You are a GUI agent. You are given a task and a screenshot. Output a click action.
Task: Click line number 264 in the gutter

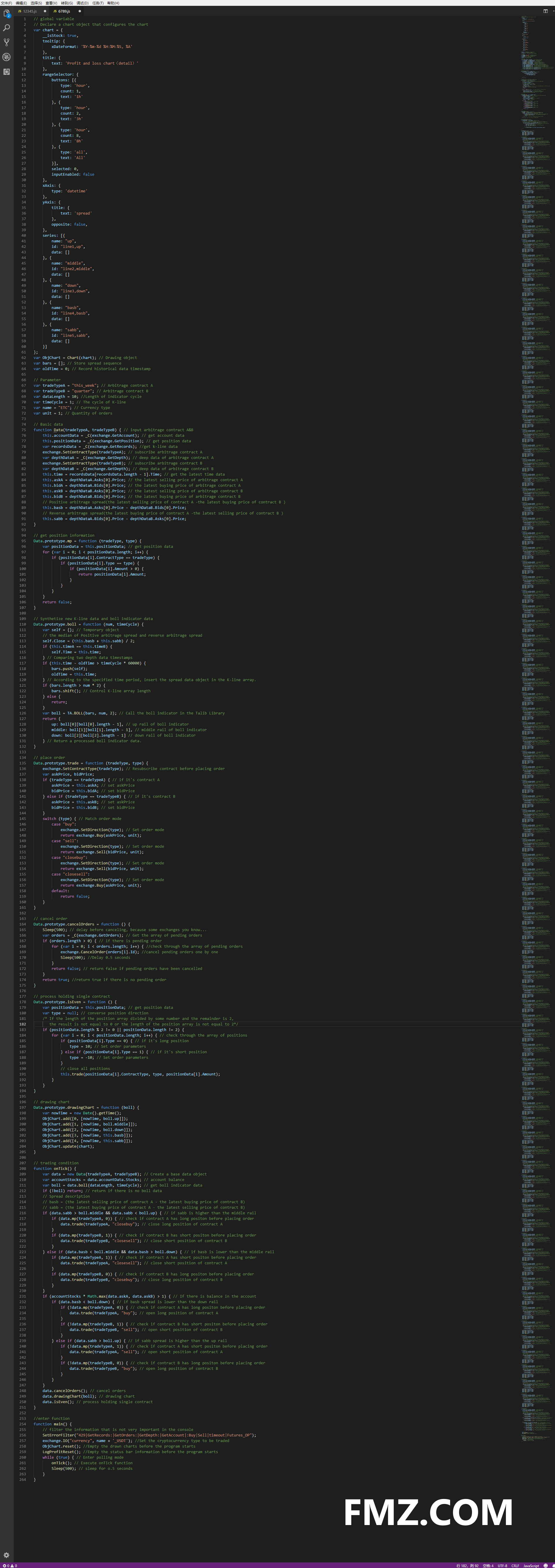(23, 1480)
